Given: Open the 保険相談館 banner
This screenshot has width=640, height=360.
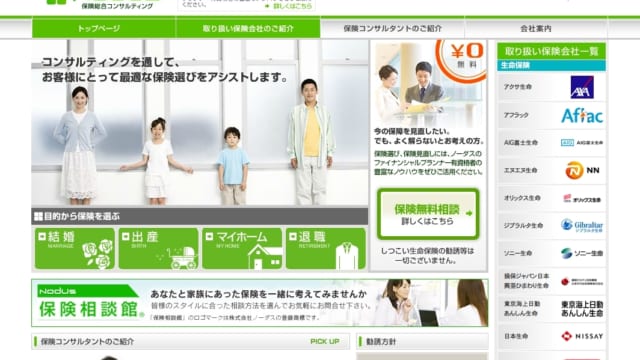Looking at the screenshot, I should pos(260,303).
